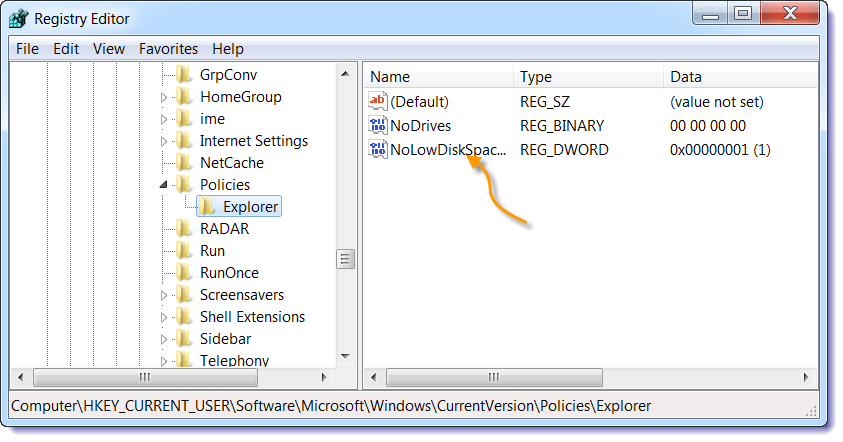Viewport: 843px width, 442px height.
Task: Open the File menu
Action: [x=27, y=49]
